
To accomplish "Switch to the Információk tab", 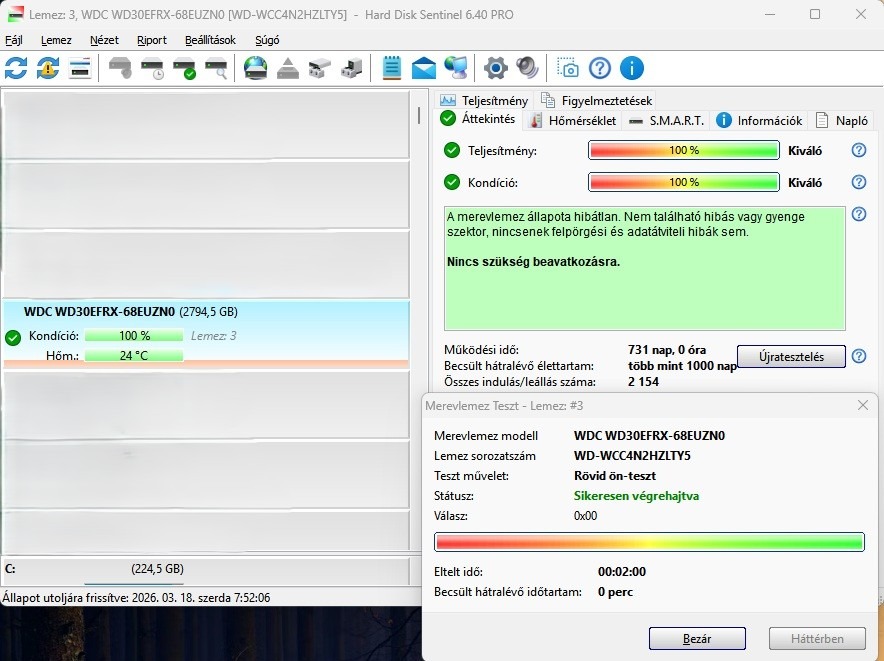I will click(759, 120).
